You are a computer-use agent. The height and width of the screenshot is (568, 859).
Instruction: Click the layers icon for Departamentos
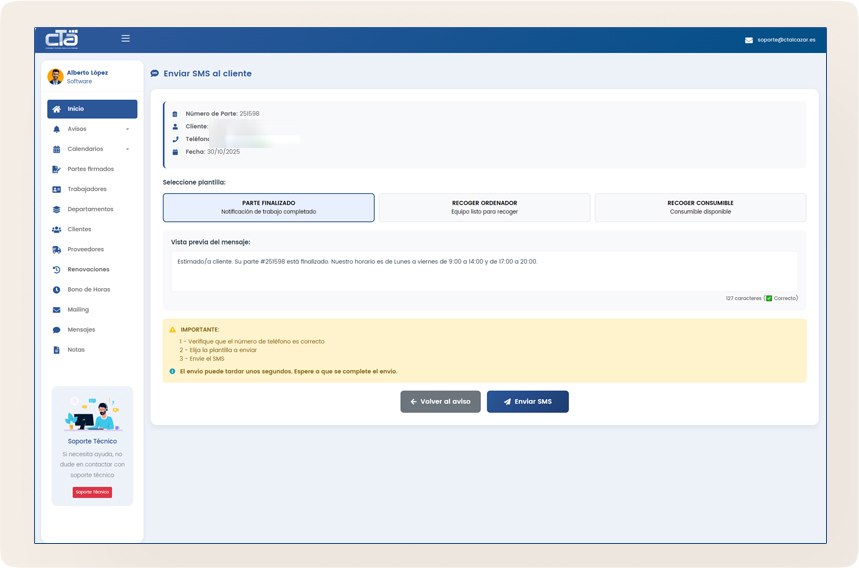[x=56, y=209]
